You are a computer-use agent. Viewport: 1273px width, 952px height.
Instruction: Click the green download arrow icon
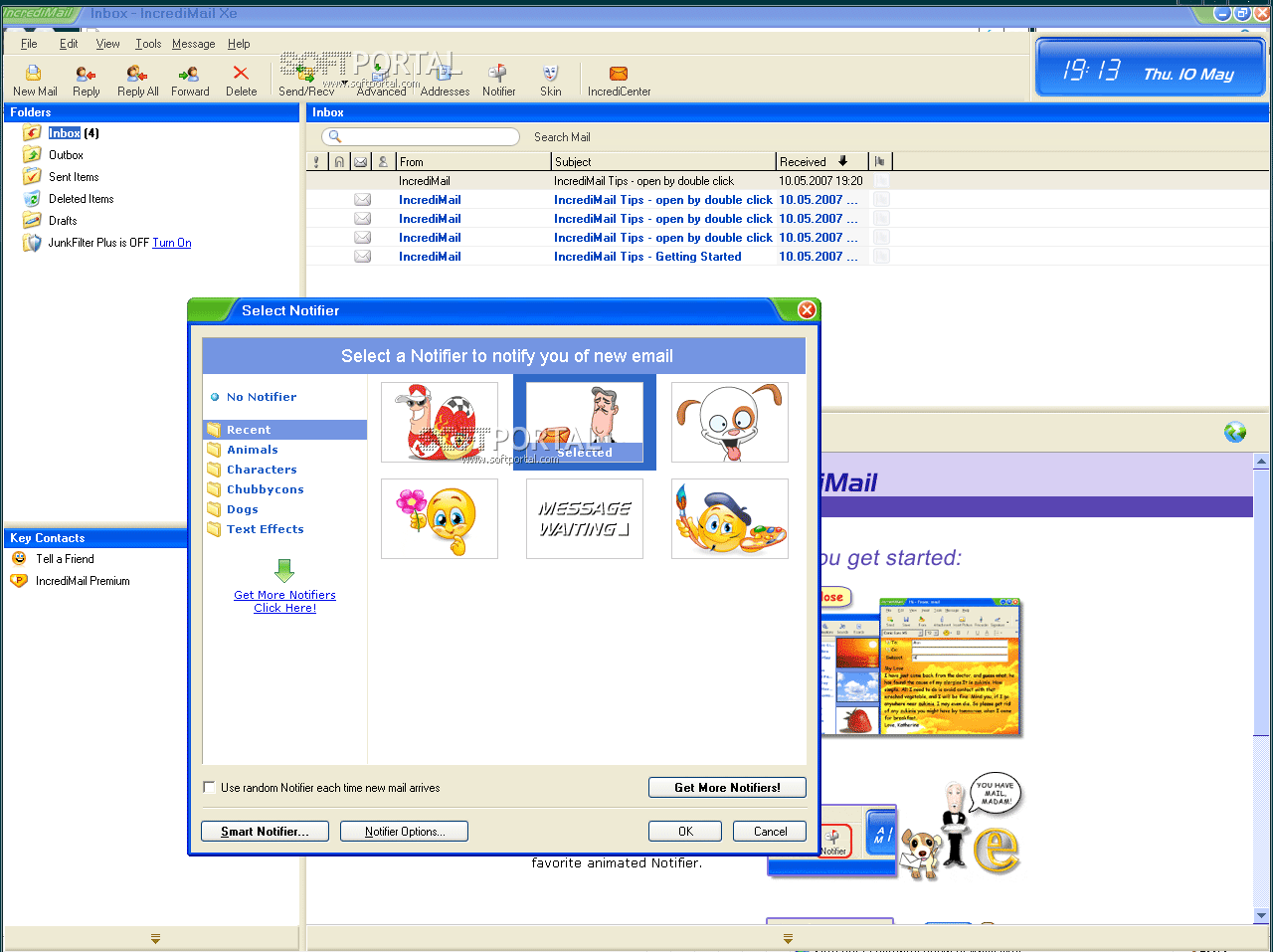pyautogui.click(x=284, y=570)
